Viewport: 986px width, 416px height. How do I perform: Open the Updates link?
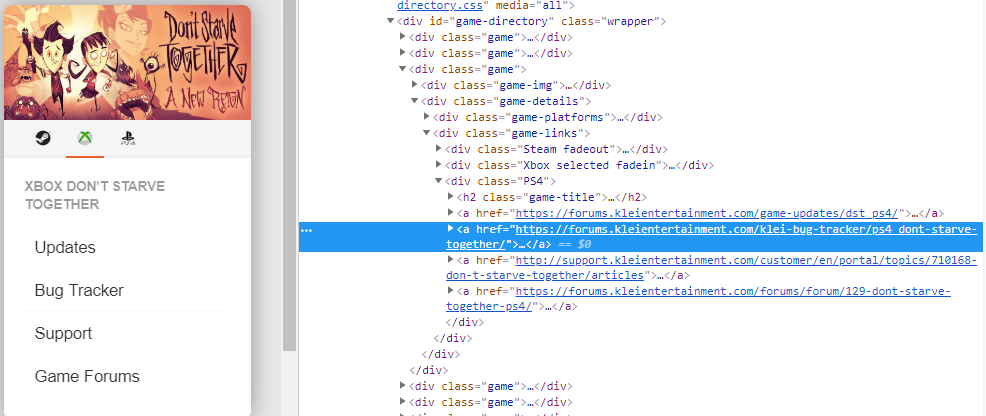coord(65,248)
